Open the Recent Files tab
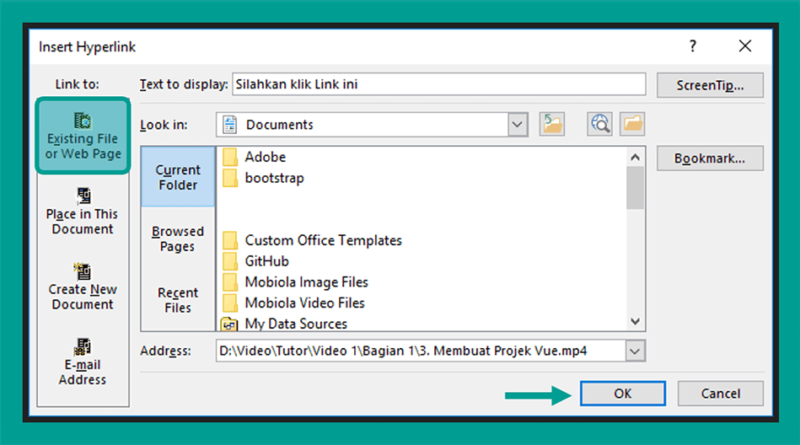 coord(178,300)
